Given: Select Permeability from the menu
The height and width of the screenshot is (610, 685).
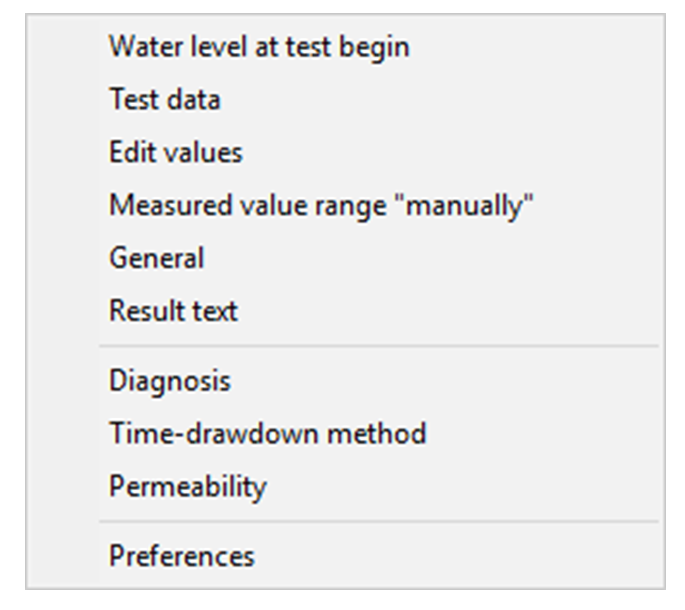Looking at the screenshot, I should pos(188,486).
